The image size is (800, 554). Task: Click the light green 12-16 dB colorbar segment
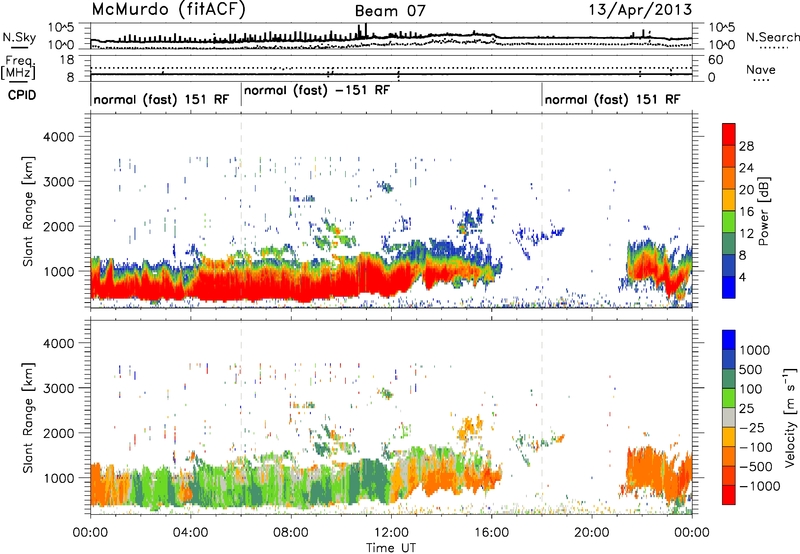pos(729,221)
